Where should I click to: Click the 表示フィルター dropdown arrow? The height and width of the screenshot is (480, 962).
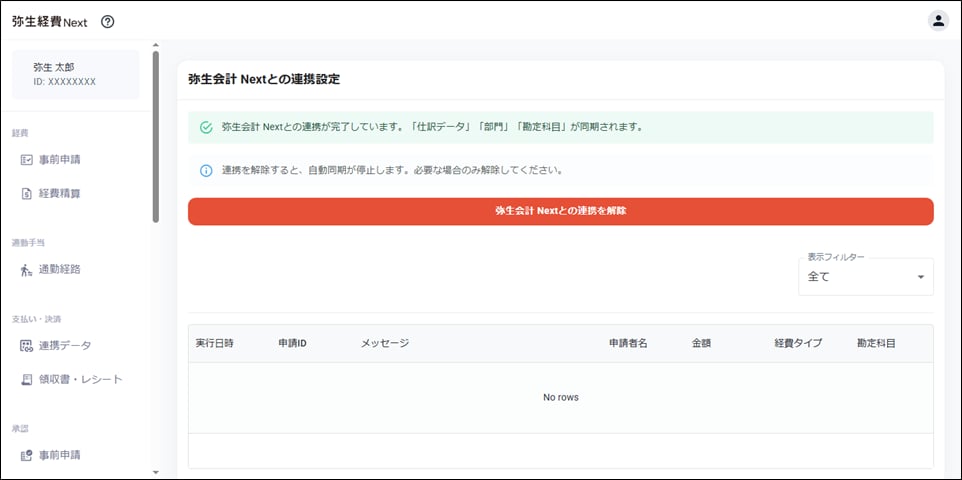920,277
